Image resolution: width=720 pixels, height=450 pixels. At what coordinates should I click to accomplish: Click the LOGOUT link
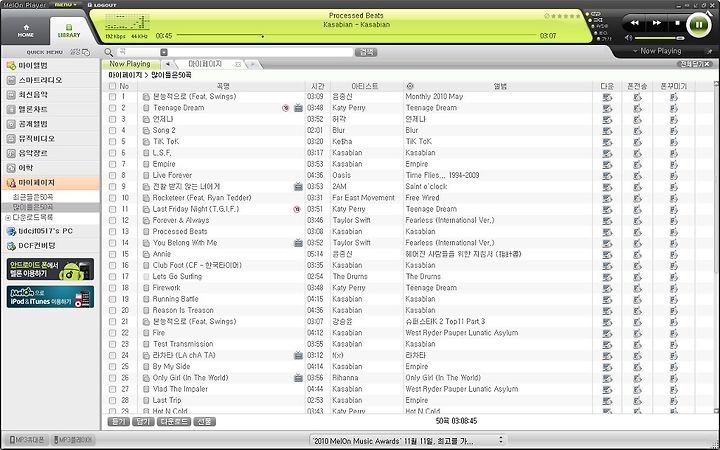(x=102, y=5)
